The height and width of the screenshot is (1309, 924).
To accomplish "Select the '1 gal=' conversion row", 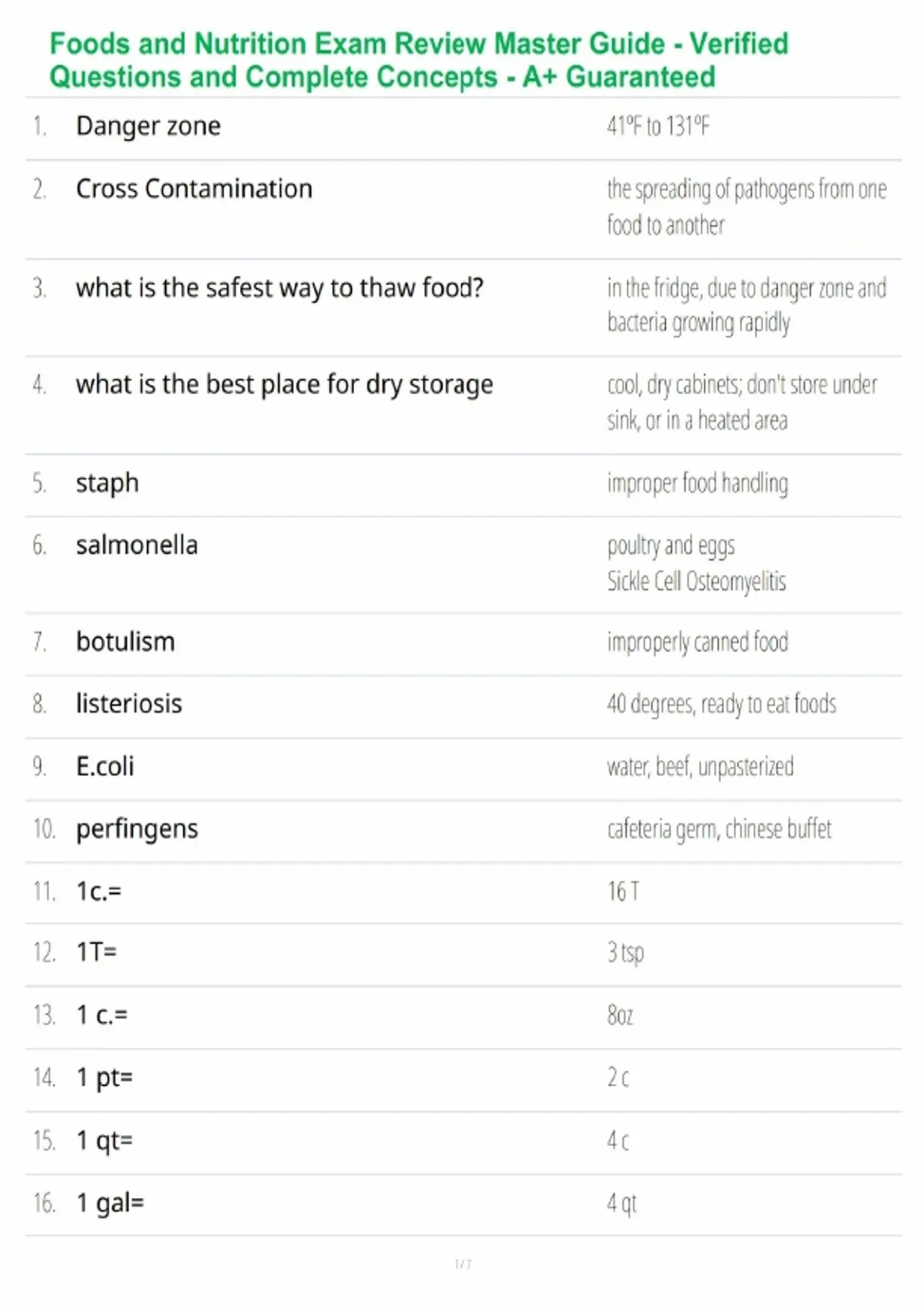I will (x=464, y=1205).
